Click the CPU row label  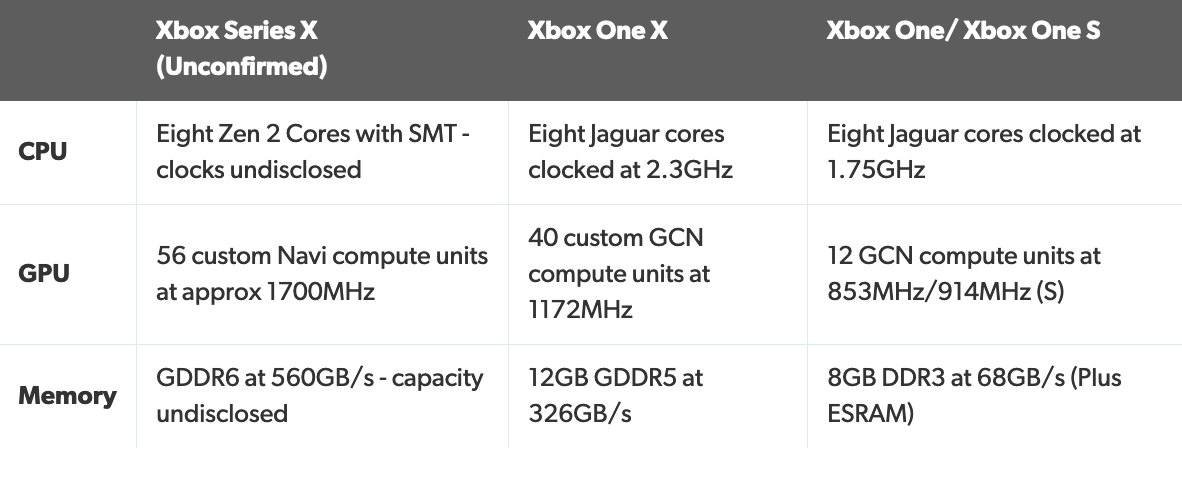tap(42, 152)
